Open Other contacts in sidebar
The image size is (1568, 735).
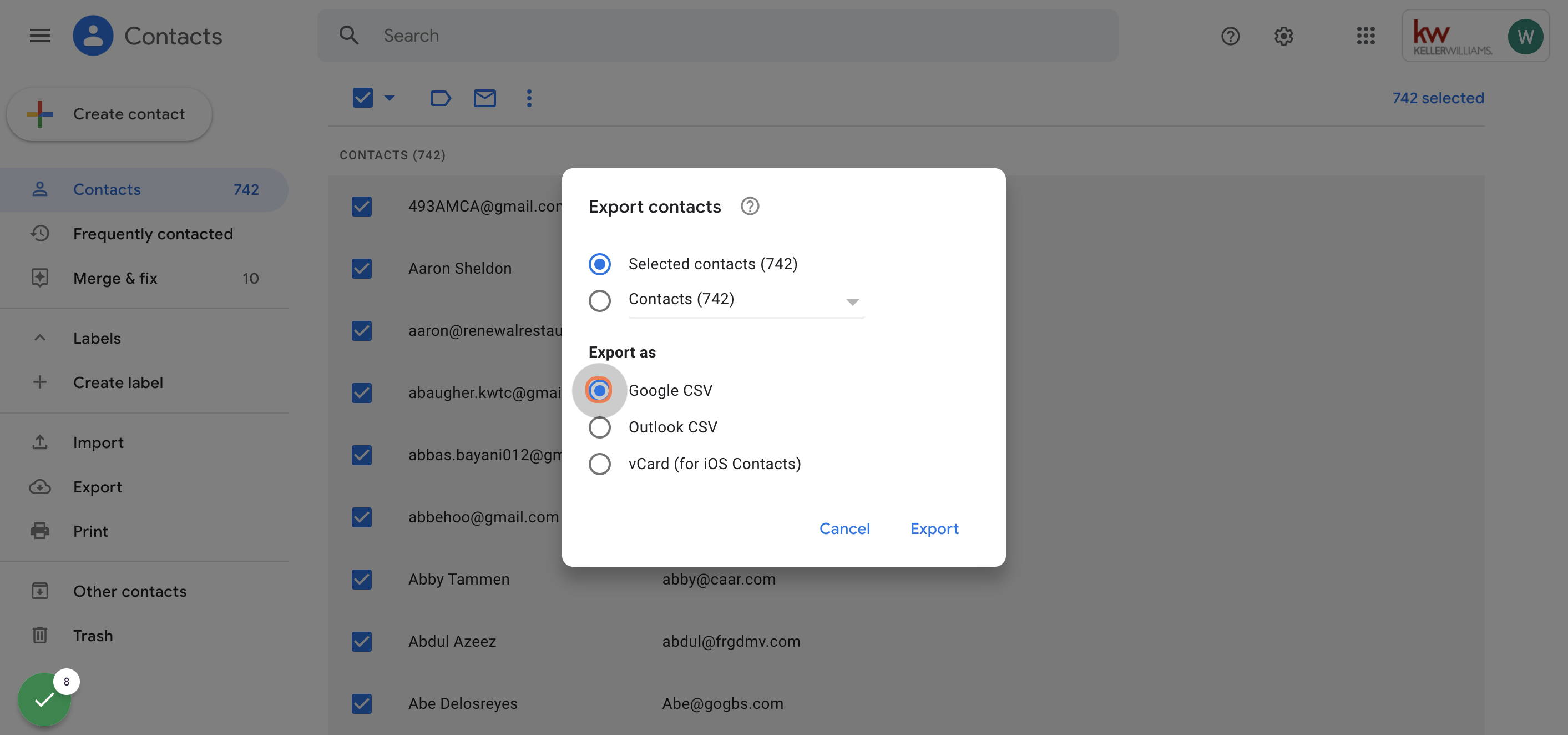point(144,591)
